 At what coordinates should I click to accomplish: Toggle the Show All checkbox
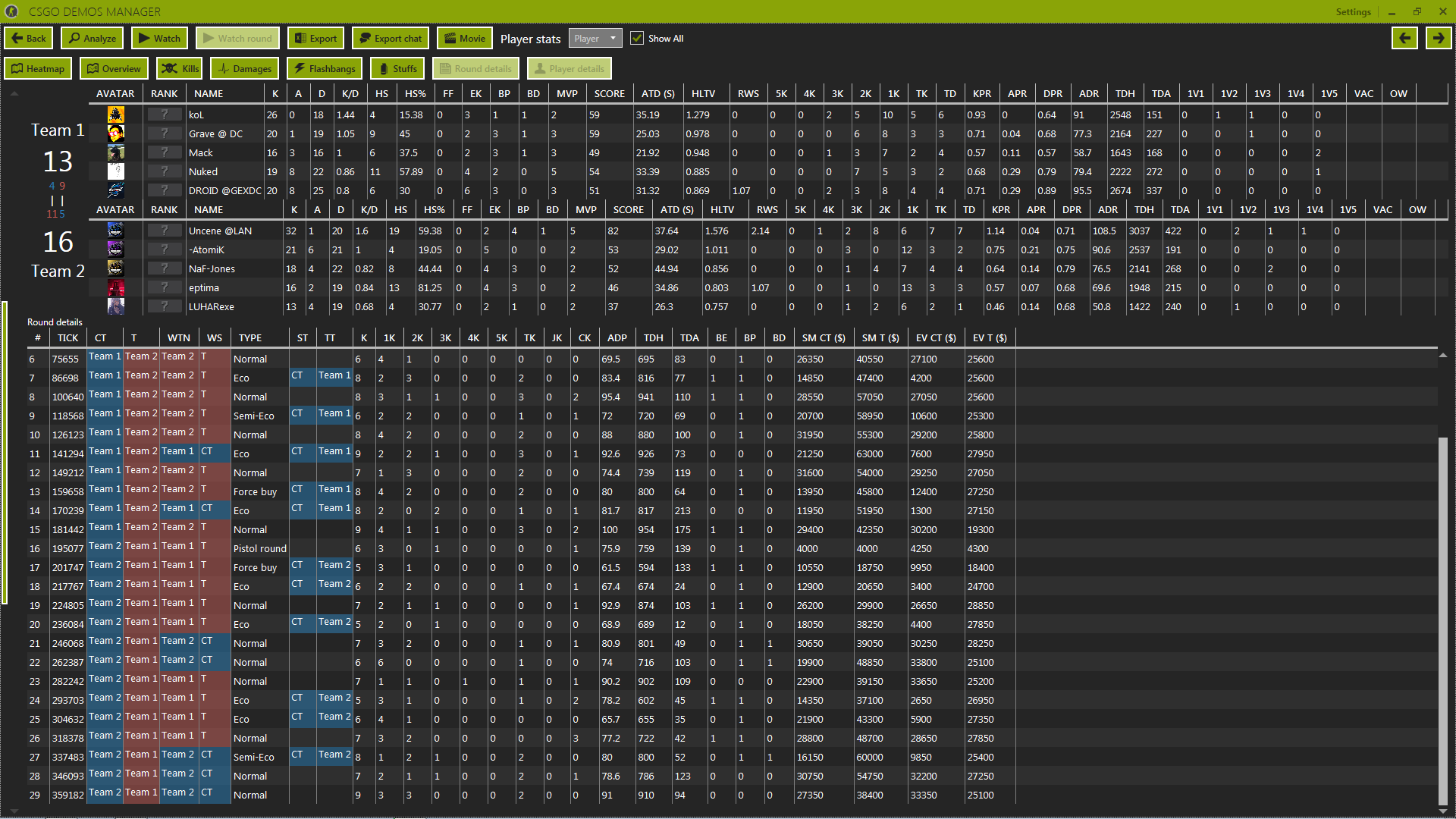coord(637,39)
